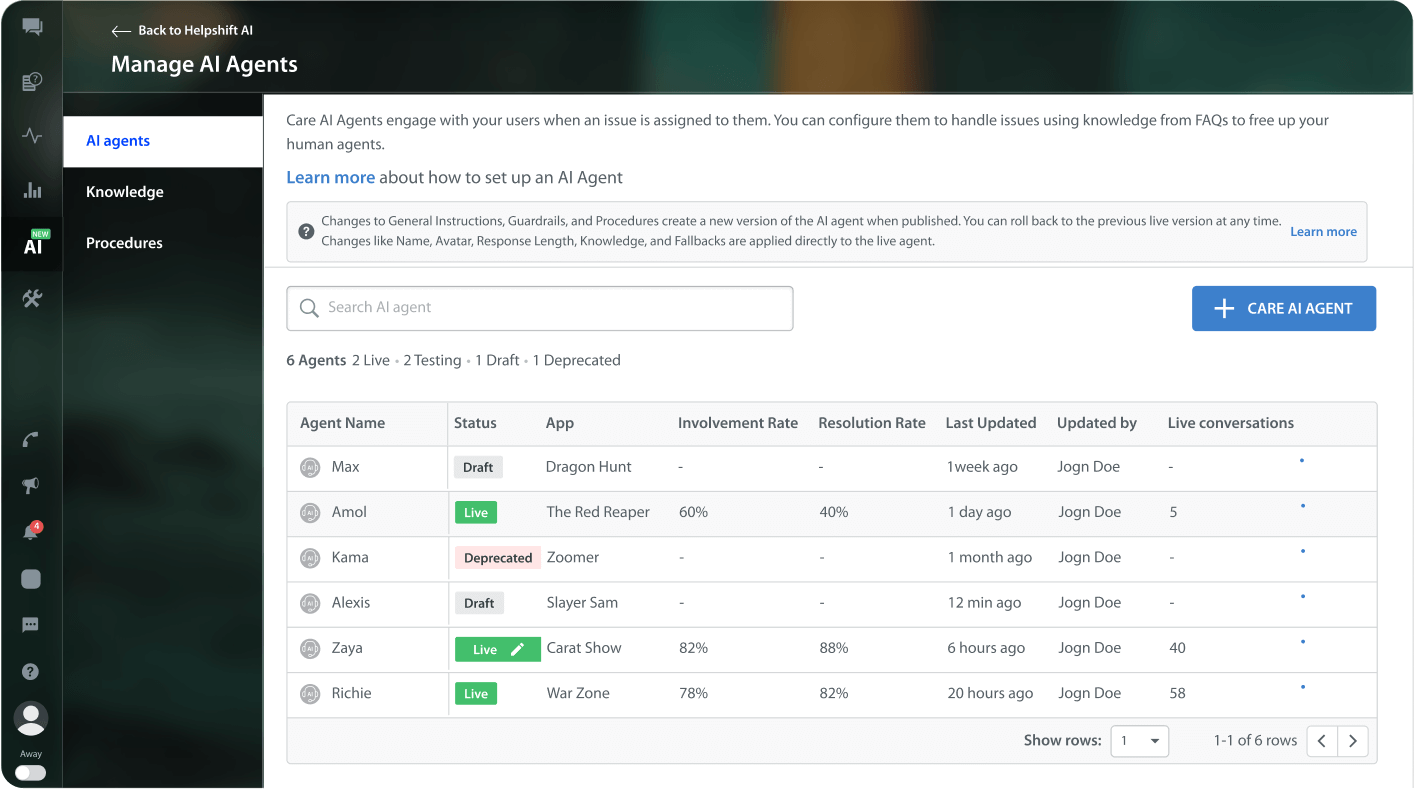Image resolution: width=1415 pixels, height=796 pixels.
Task: Select the FAQs knowledge base sidebar icon
Action: pos(31,81)
